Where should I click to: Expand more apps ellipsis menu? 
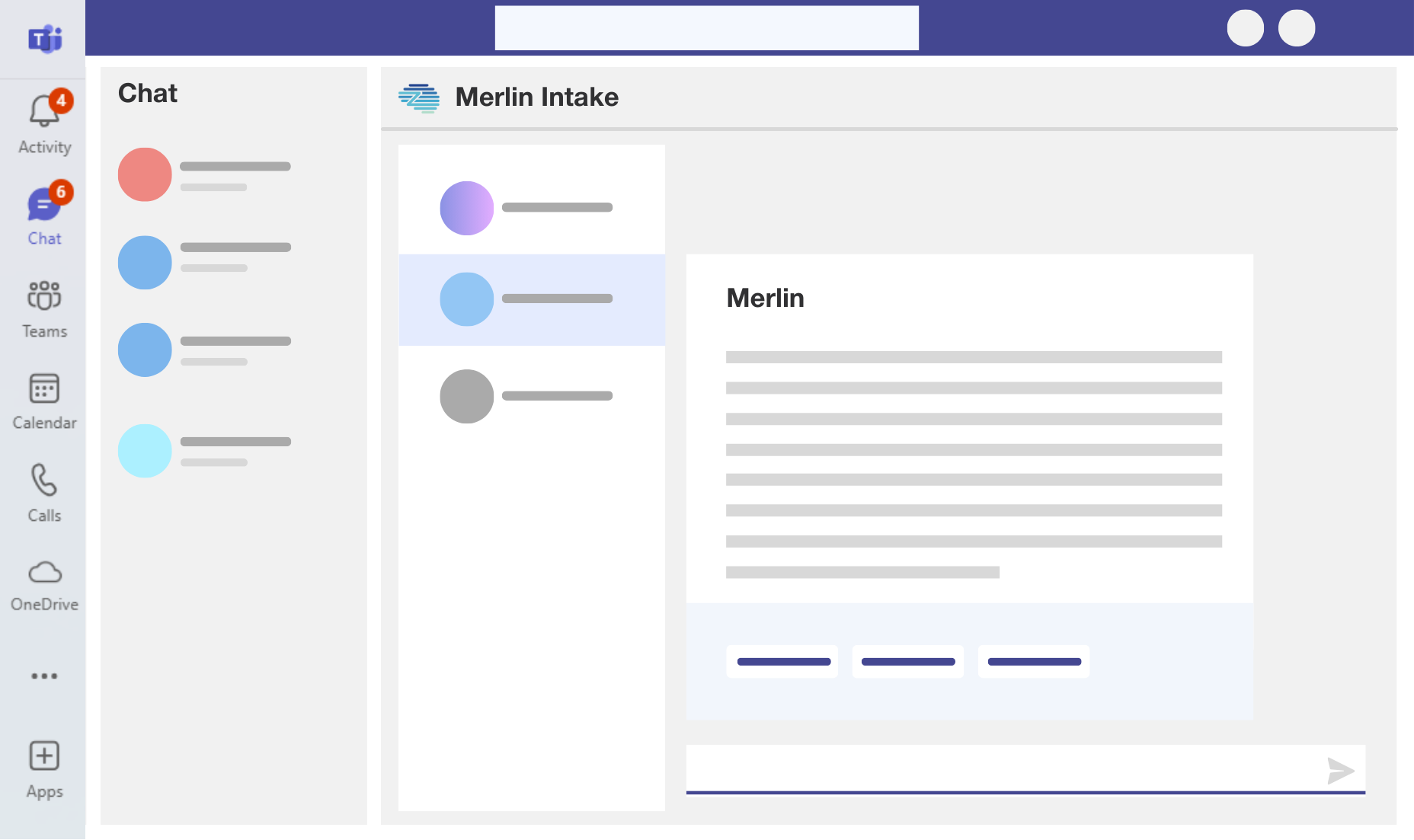[44, 676]
